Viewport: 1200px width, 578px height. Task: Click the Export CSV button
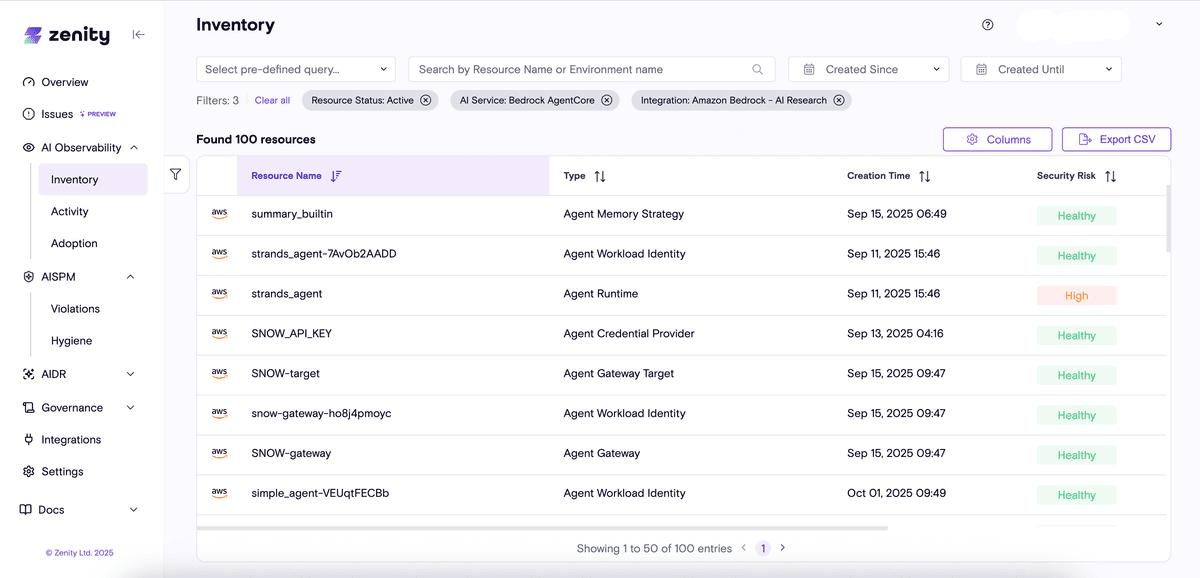coord(1116,140)
